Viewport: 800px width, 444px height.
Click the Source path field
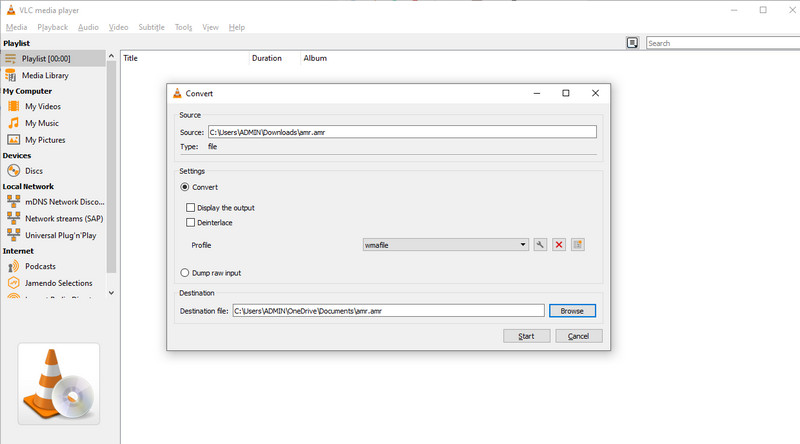402,132
